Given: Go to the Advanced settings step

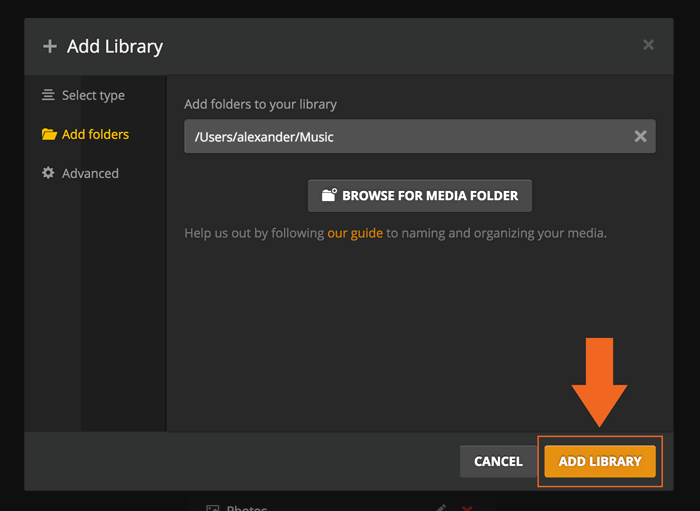Looking at the screenshot, I should tap(90, 173).
